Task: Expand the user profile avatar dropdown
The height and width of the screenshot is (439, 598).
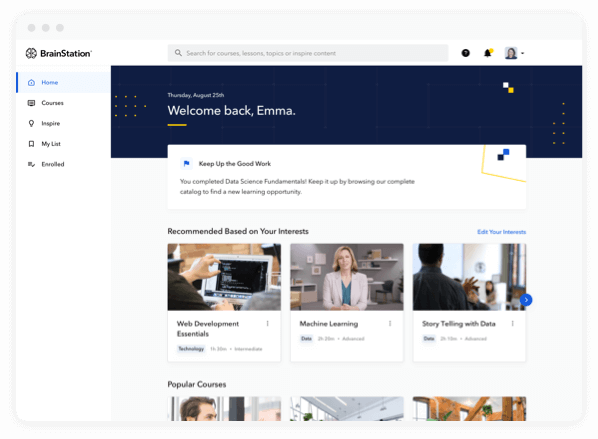Action: 514,53
